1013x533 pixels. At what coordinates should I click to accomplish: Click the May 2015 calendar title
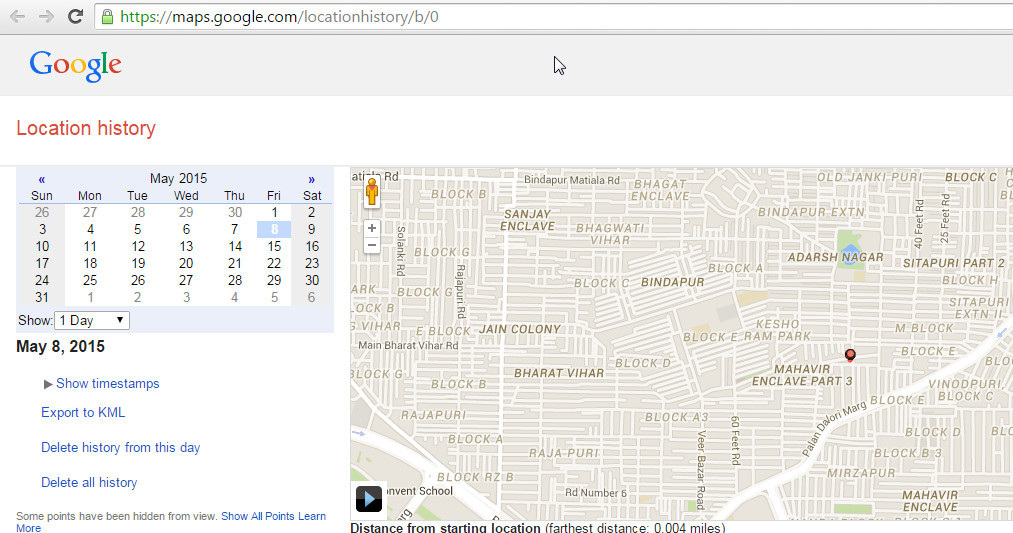click(x=178, y=178)
